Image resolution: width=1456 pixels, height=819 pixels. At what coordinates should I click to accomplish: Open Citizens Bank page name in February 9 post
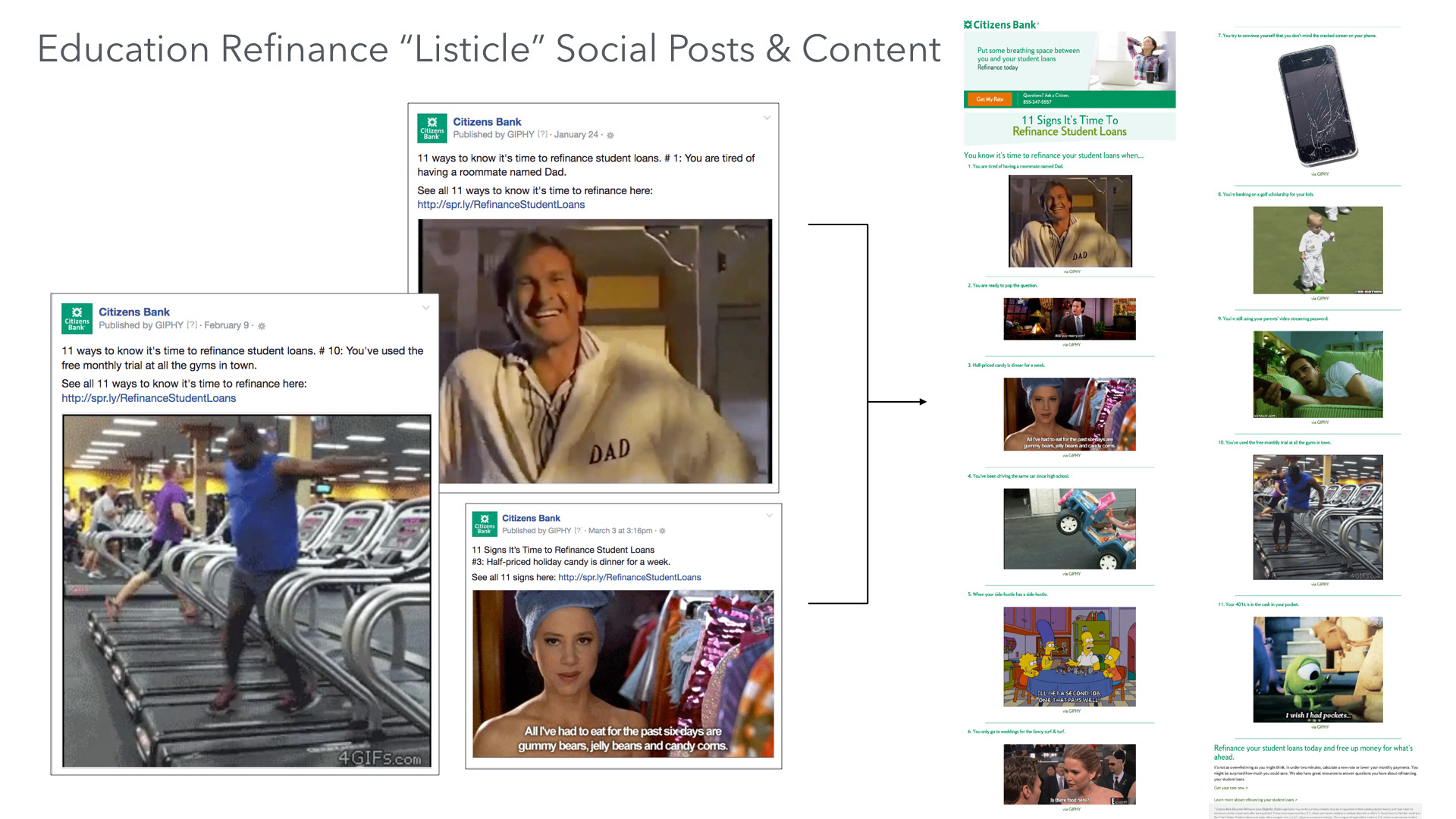click(134, 312)
